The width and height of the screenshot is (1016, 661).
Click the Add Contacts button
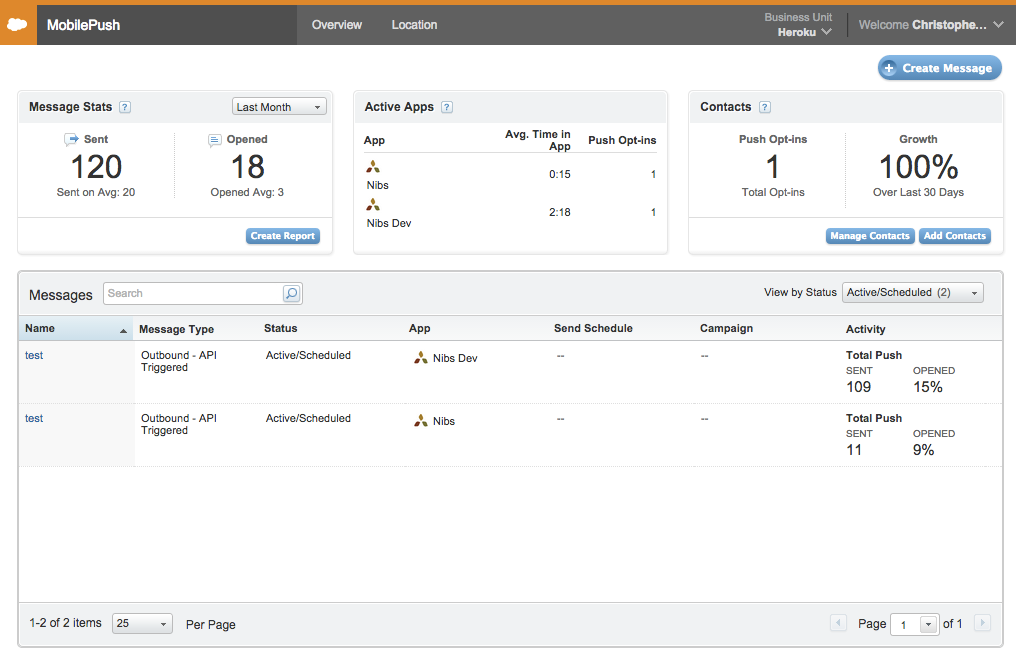tap(954, 236)
